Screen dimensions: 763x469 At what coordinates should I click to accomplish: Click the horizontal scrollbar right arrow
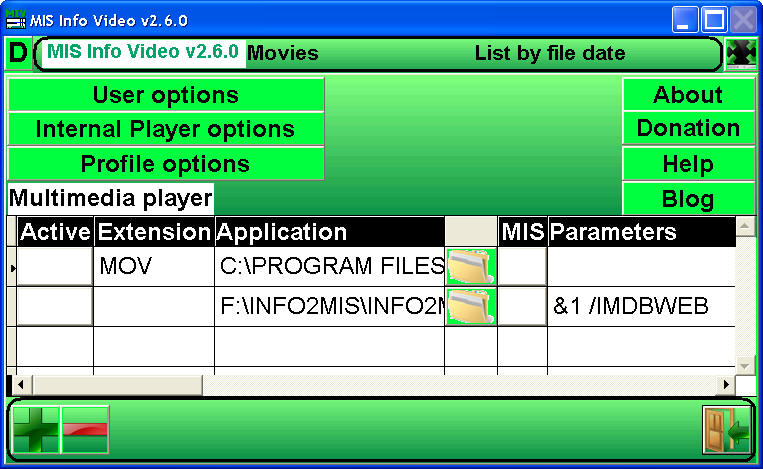(726, 385)
